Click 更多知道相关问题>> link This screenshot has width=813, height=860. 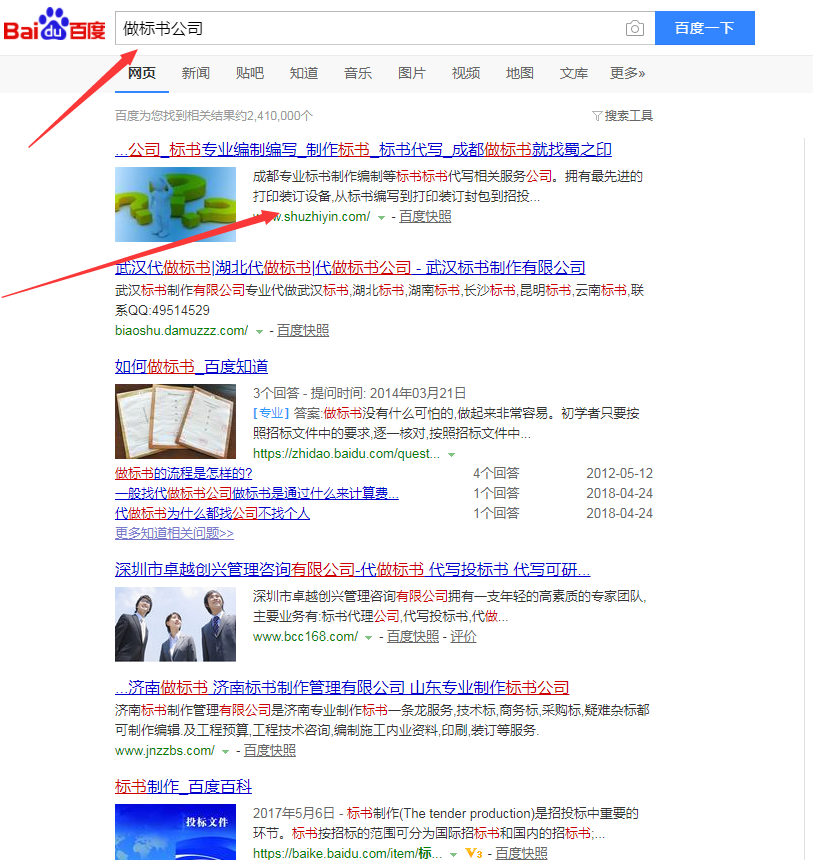tap(174, 533)
